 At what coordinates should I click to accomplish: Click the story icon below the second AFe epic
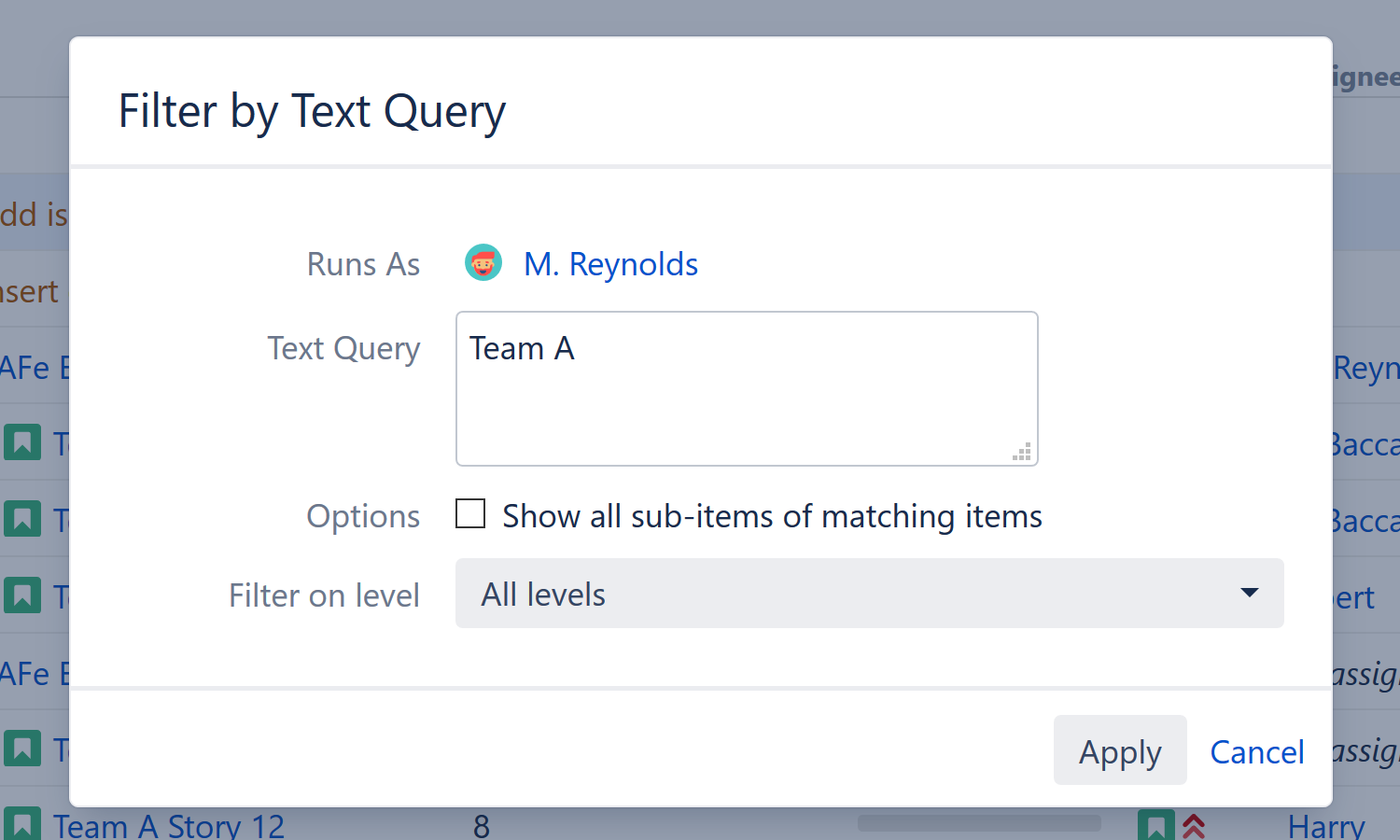tap(21, 749)
